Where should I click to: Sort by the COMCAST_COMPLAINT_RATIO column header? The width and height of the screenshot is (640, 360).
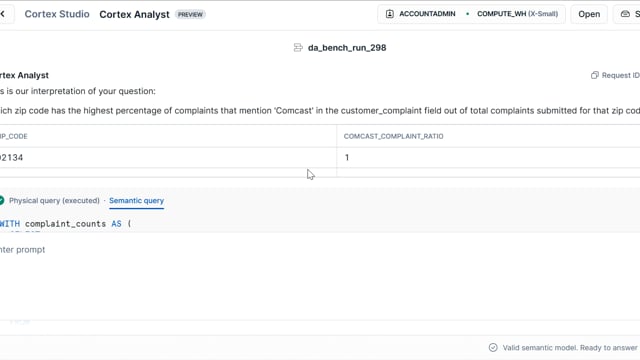point(393,136)
